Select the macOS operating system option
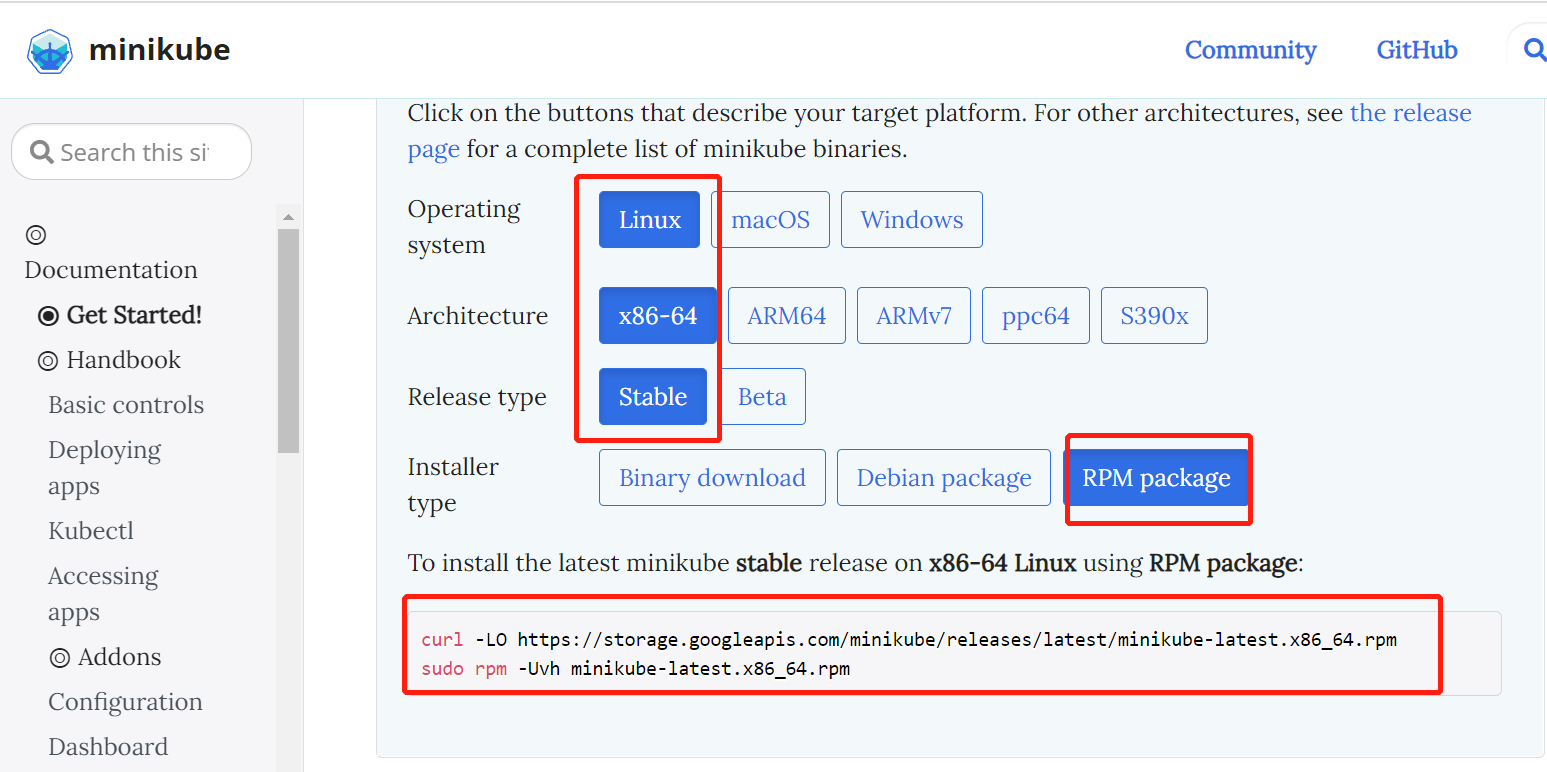Image resolution: width=1547 pixels, height=772 pixels. click(x=770, y=219)
